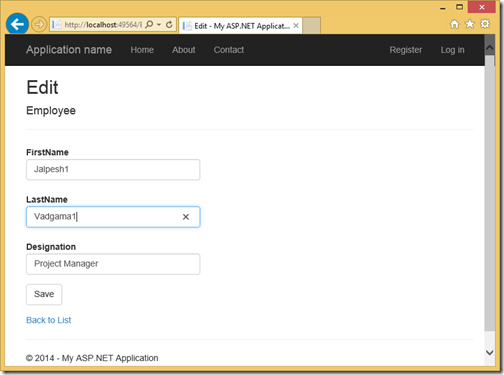Open the address bar dropdown arrow
The image size is (504, 375).
pyautogui.click(x=159, y=25)
